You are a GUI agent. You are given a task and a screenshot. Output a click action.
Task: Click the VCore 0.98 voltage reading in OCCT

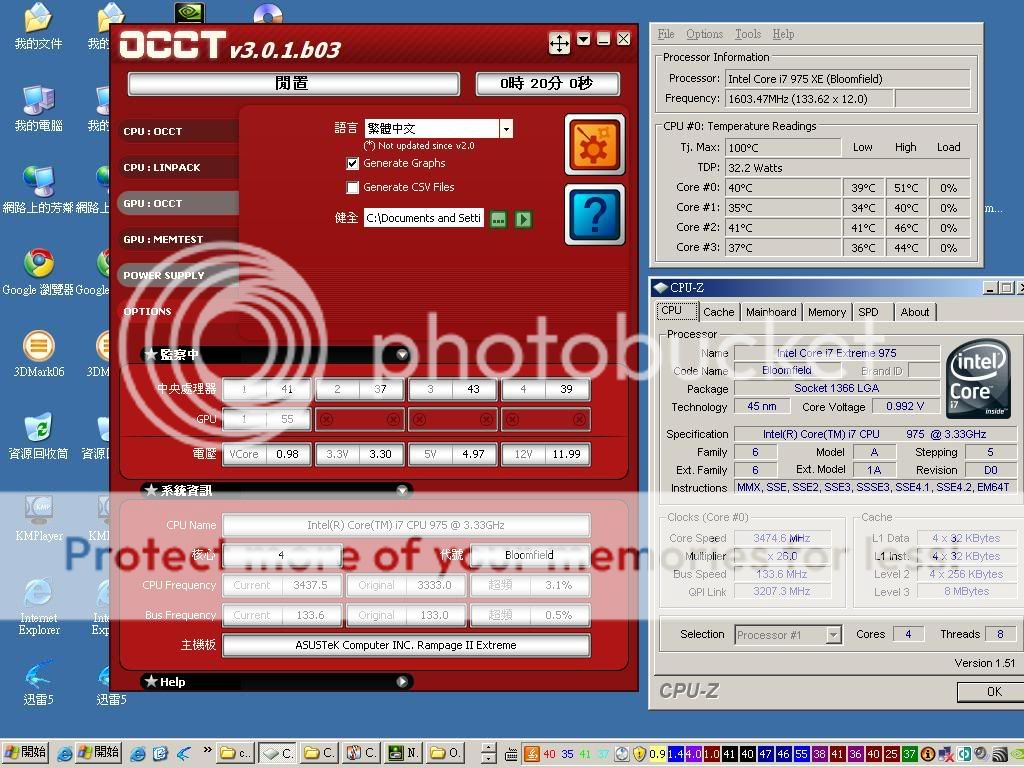point(266,455)
